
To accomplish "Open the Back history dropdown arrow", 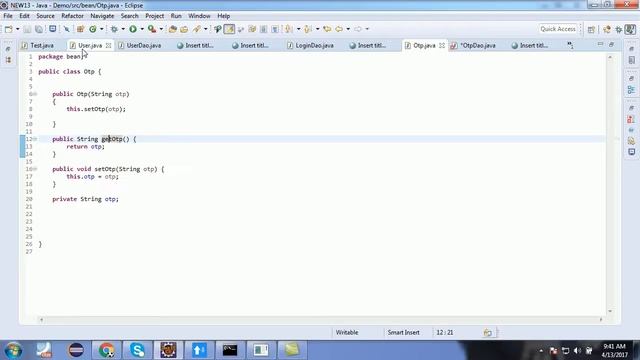I will [348, 29].
